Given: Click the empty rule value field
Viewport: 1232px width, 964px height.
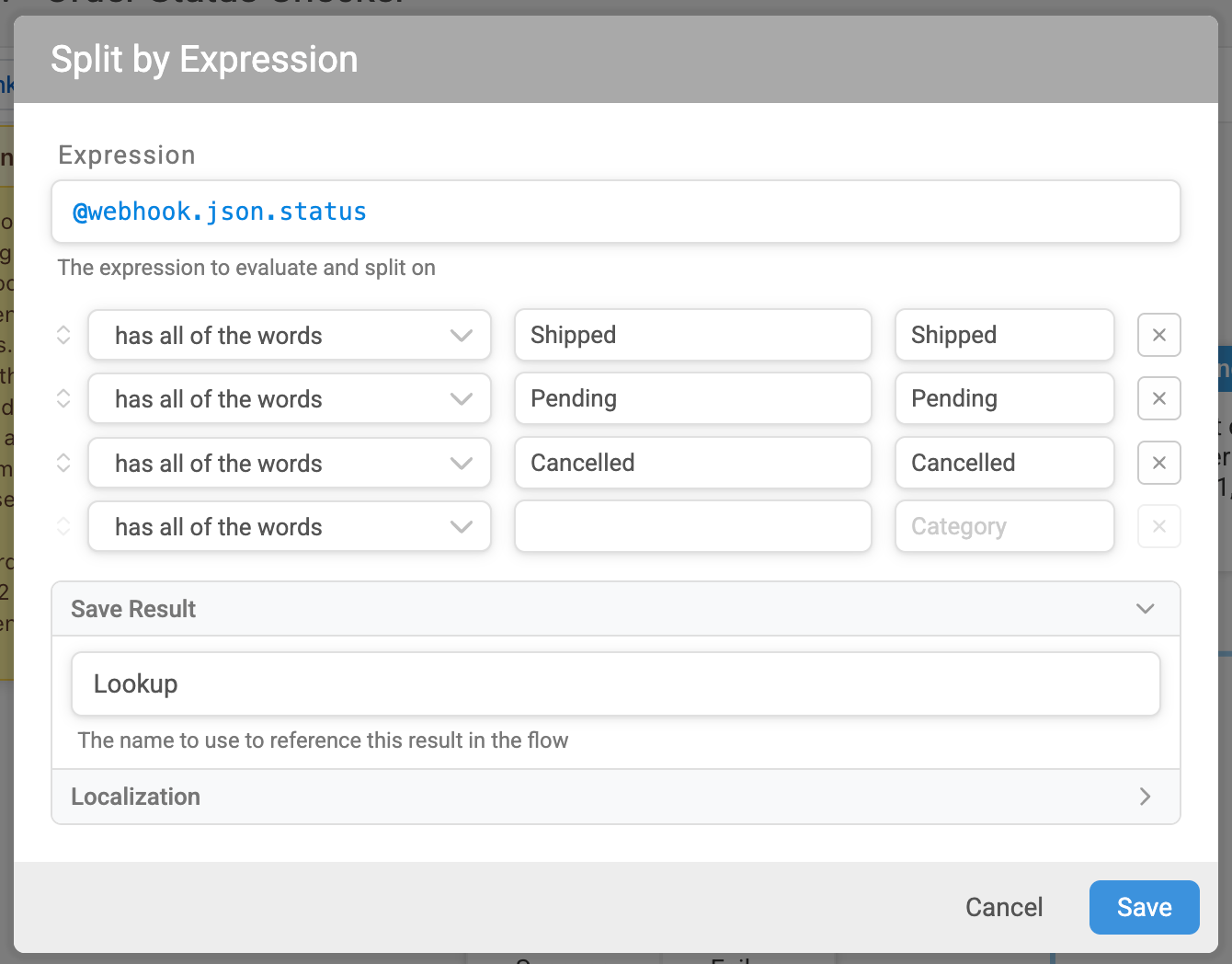Looking at the screenshot, I should coord(693,526).
